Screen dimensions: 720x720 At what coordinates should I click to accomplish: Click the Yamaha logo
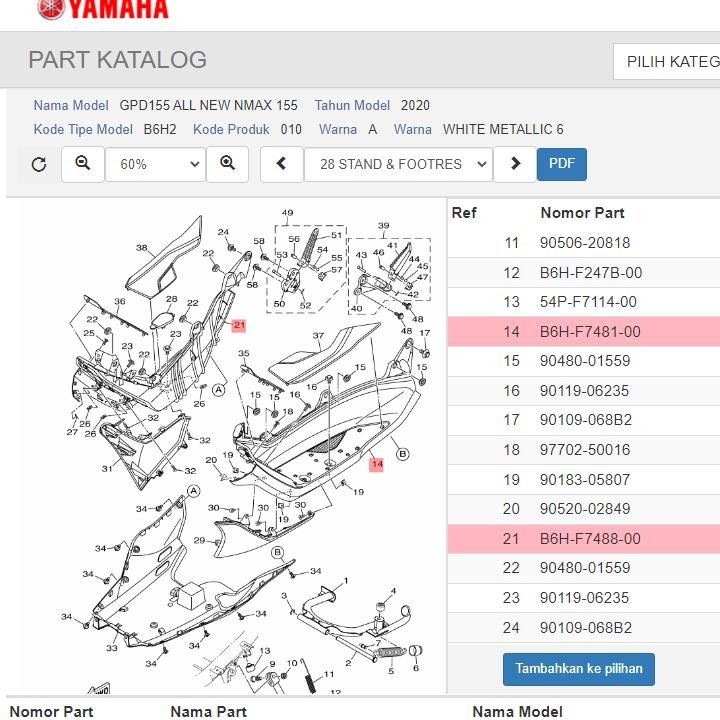click(103, 10)
